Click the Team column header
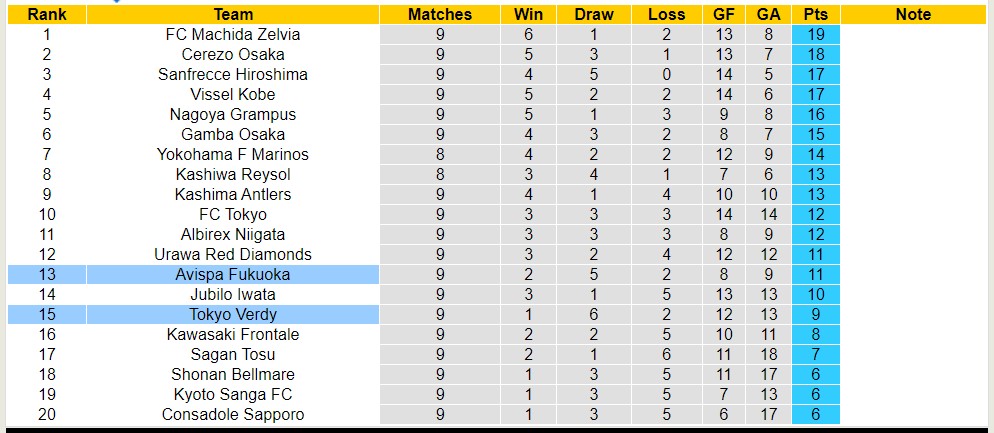 (233, 14)
